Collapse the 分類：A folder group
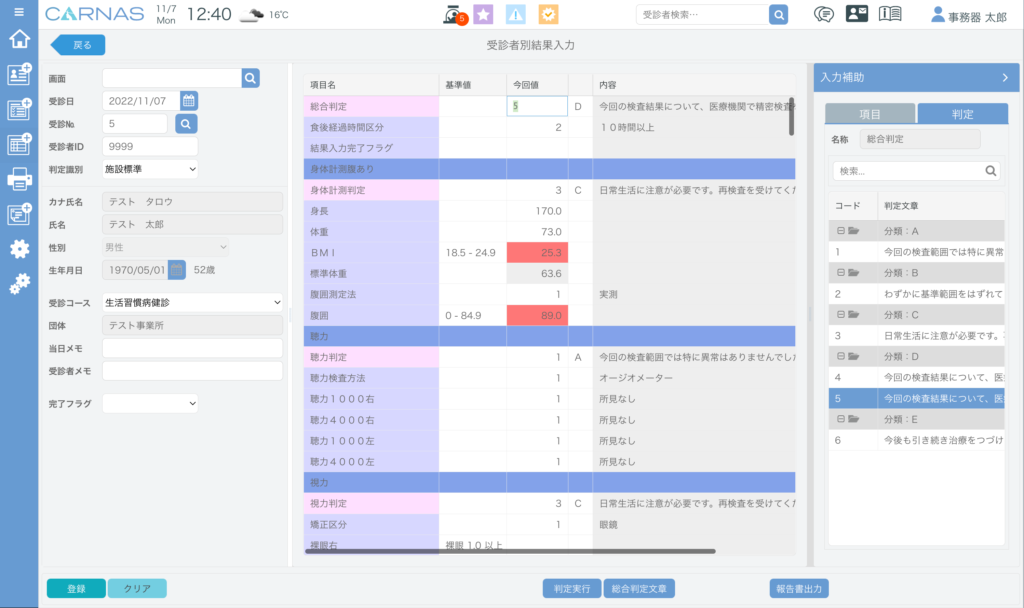The image size is (1024, 608). [x=841, y=231]
